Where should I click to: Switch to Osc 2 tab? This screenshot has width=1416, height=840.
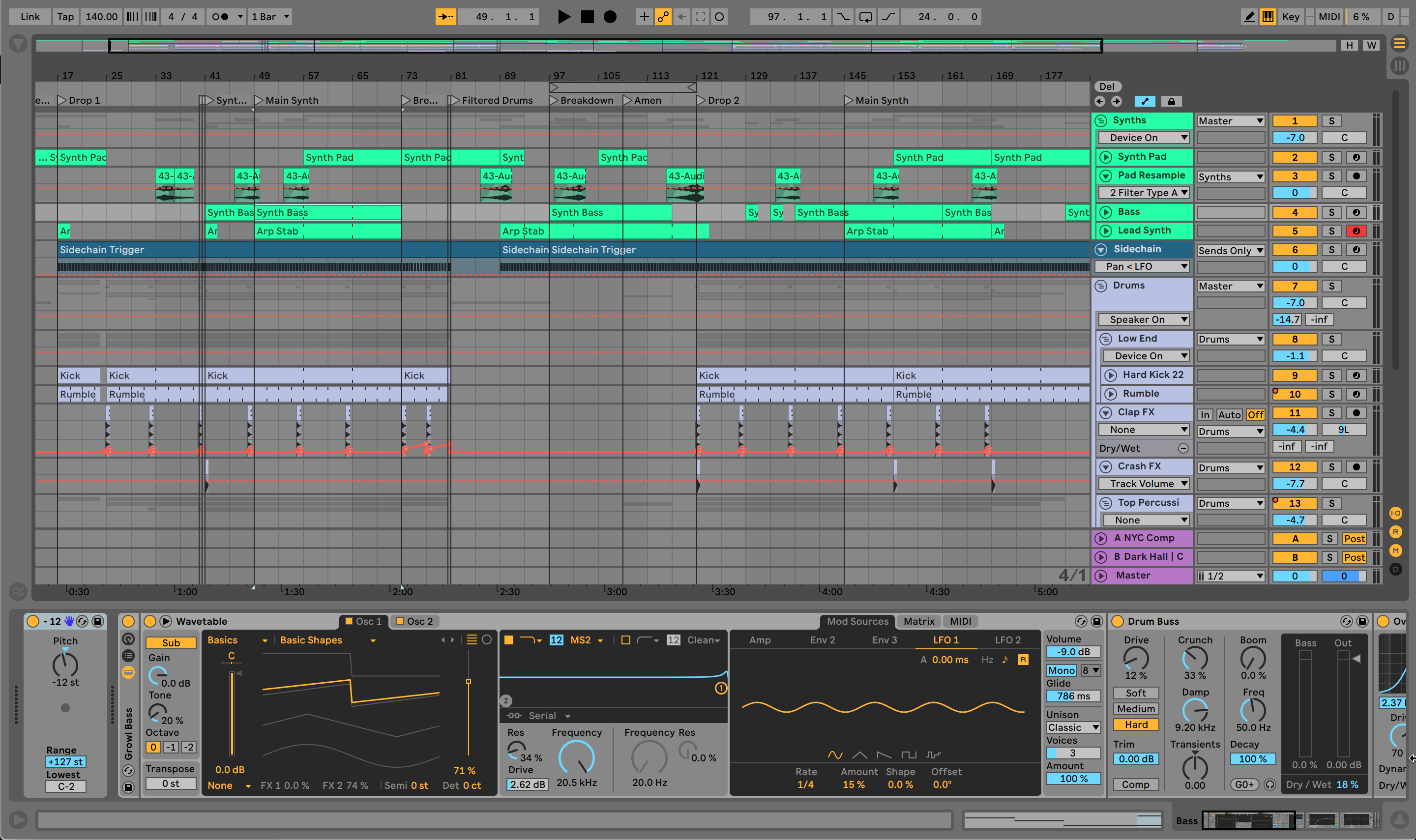point(414,621)
